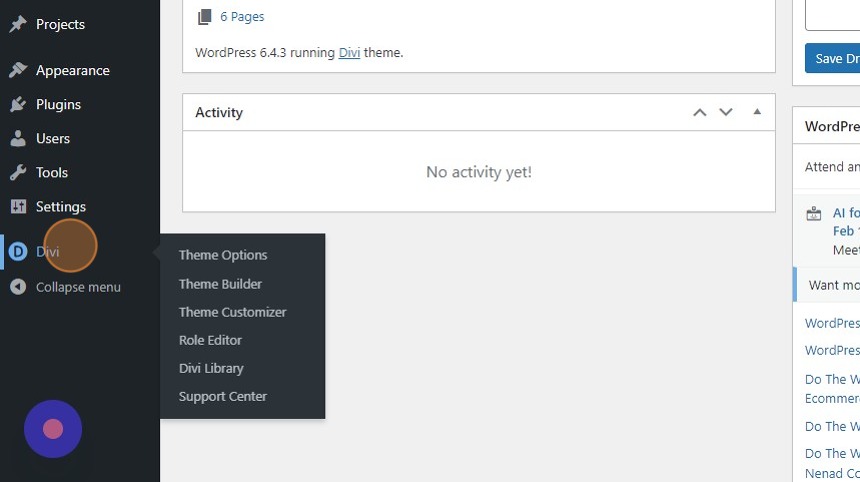Open Role Editor submenu item

(x=210, y=340)
